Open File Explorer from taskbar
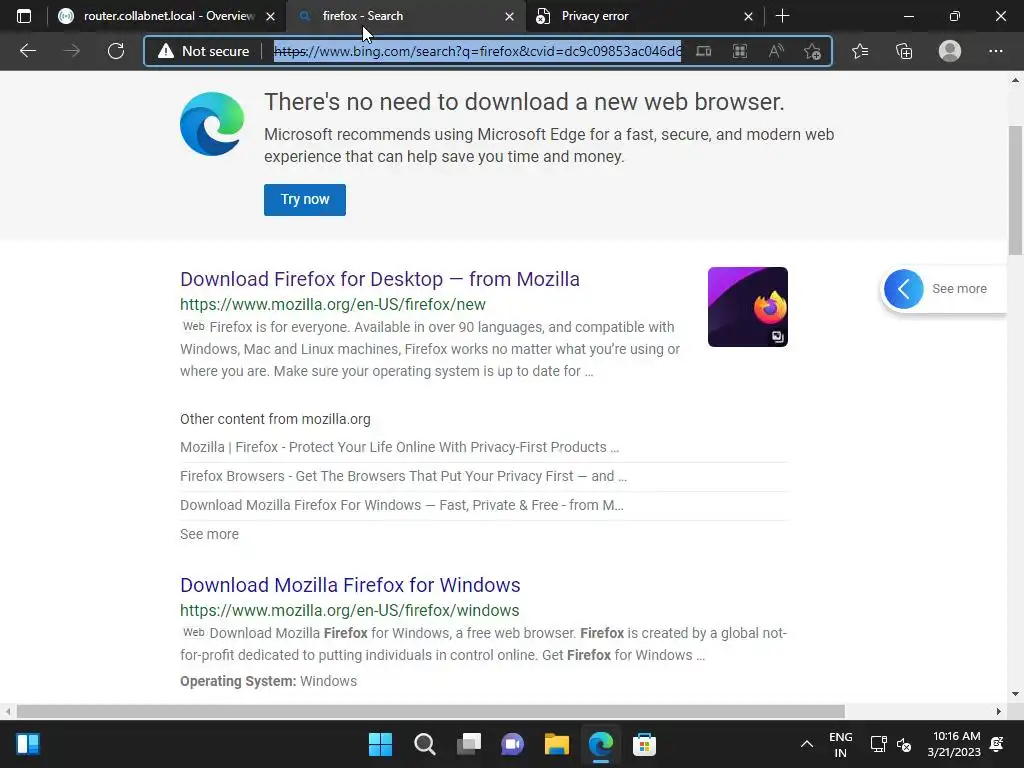Viewport: 1024px width, 768px height. tap(556, 744)
